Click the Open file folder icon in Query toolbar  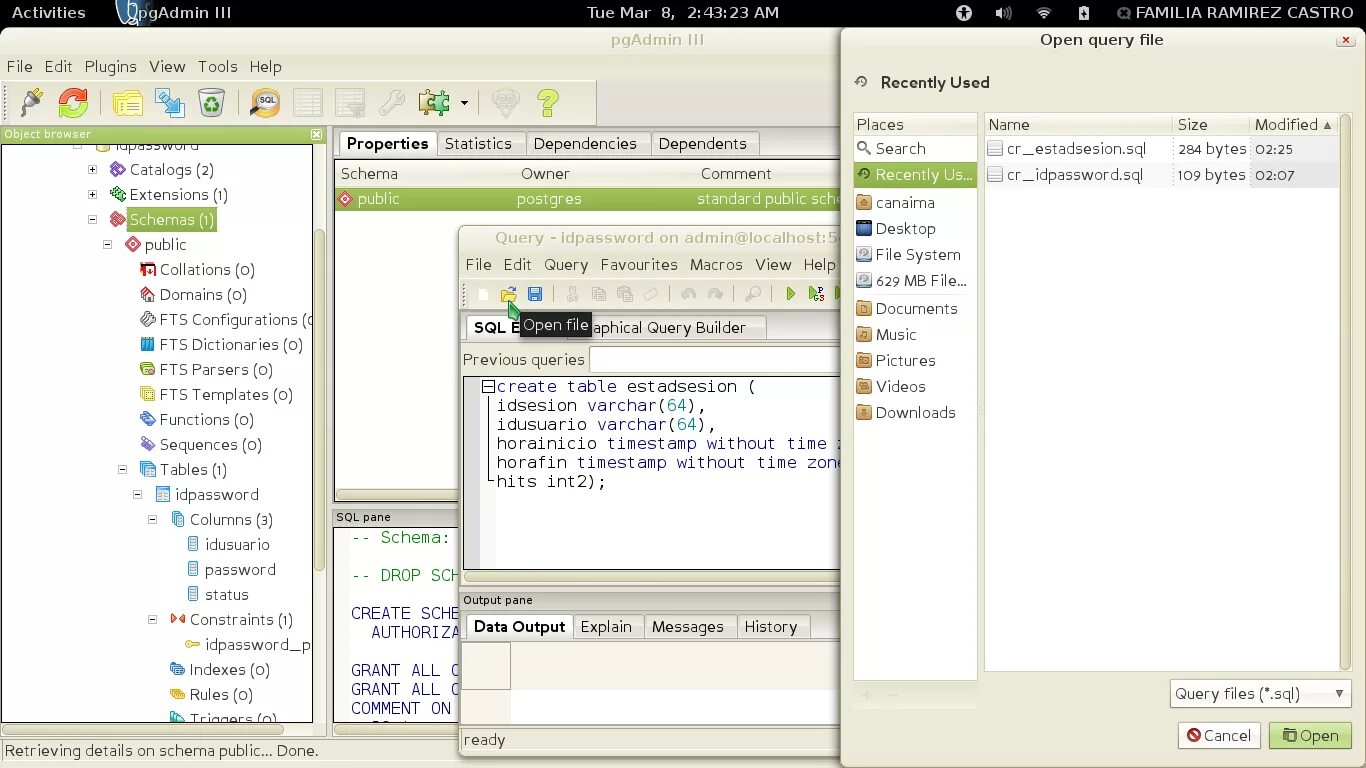click(509, 294)
